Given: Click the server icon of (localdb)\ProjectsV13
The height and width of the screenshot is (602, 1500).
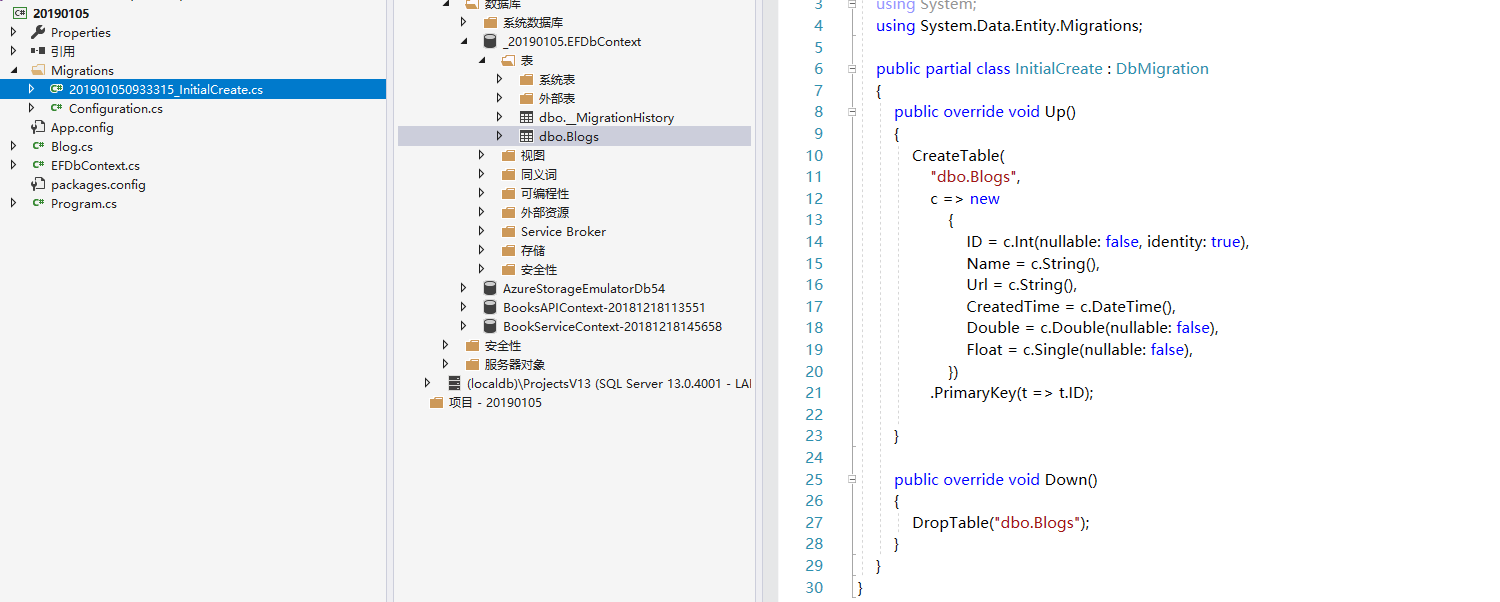Looking at the screenshot, I should click(x=454, y=383).
